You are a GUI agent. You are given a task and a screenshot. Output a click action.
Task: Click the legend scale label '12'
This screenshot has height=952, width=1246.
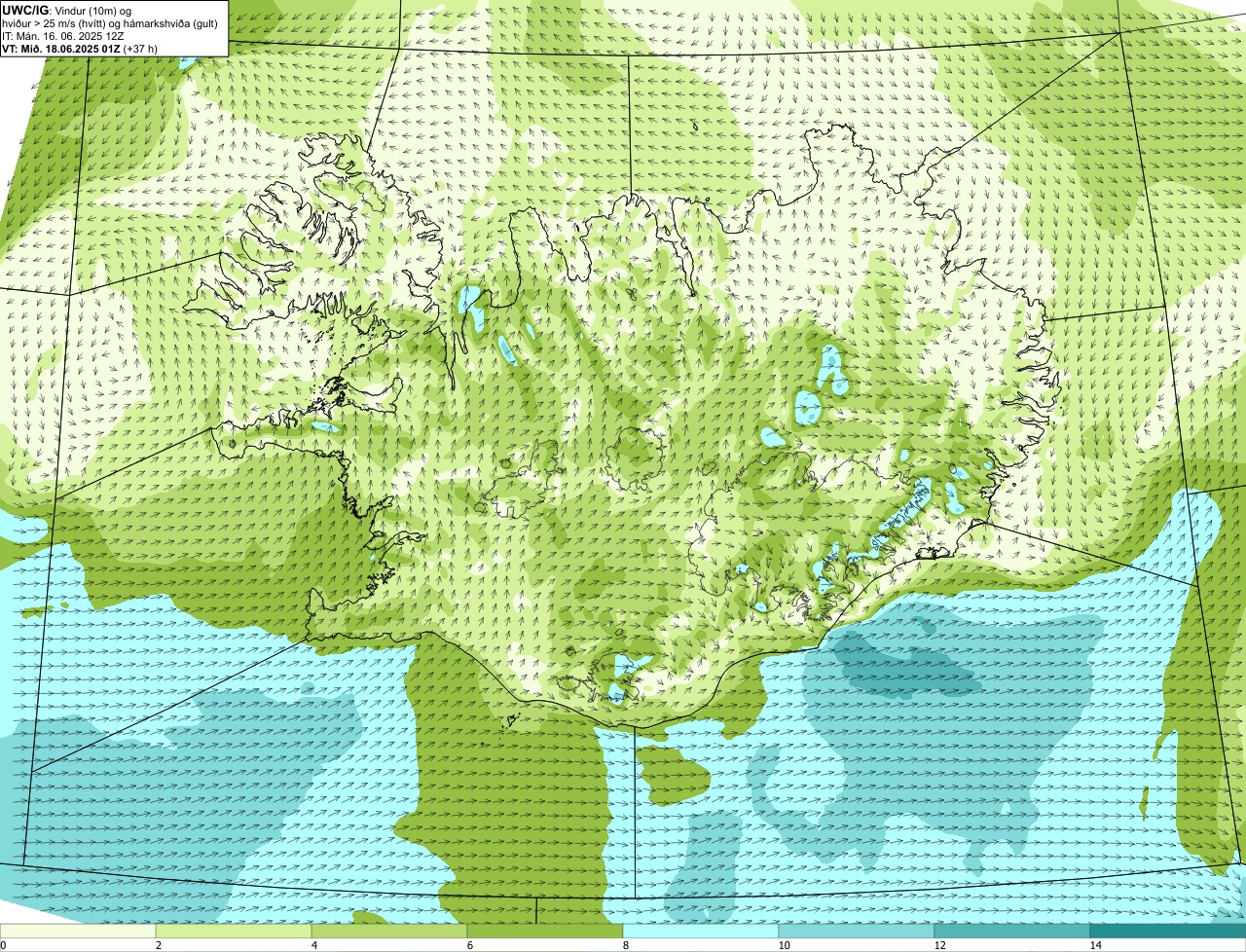[939, 945]
